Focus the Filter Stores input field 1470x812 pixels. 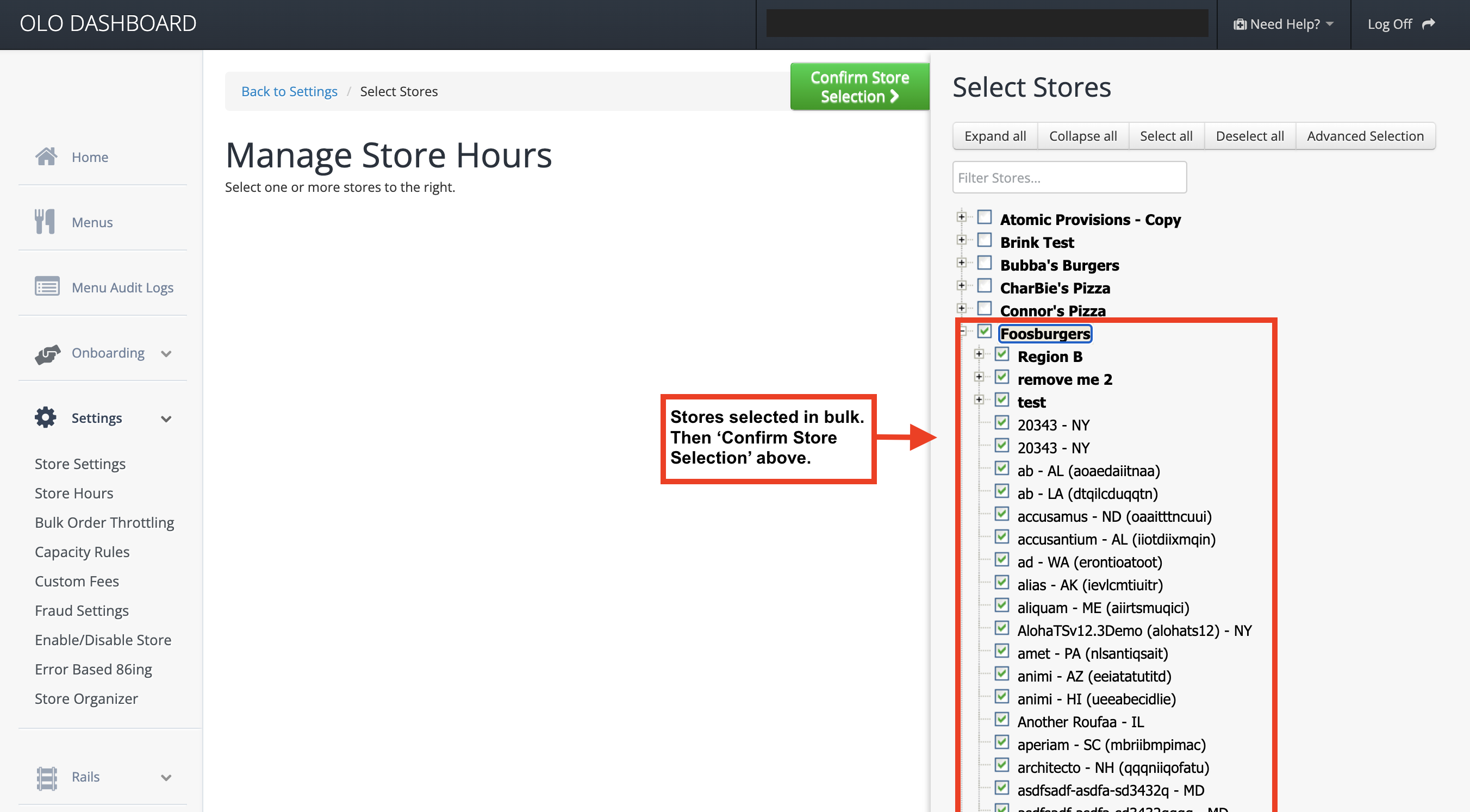coord(1069,178)
